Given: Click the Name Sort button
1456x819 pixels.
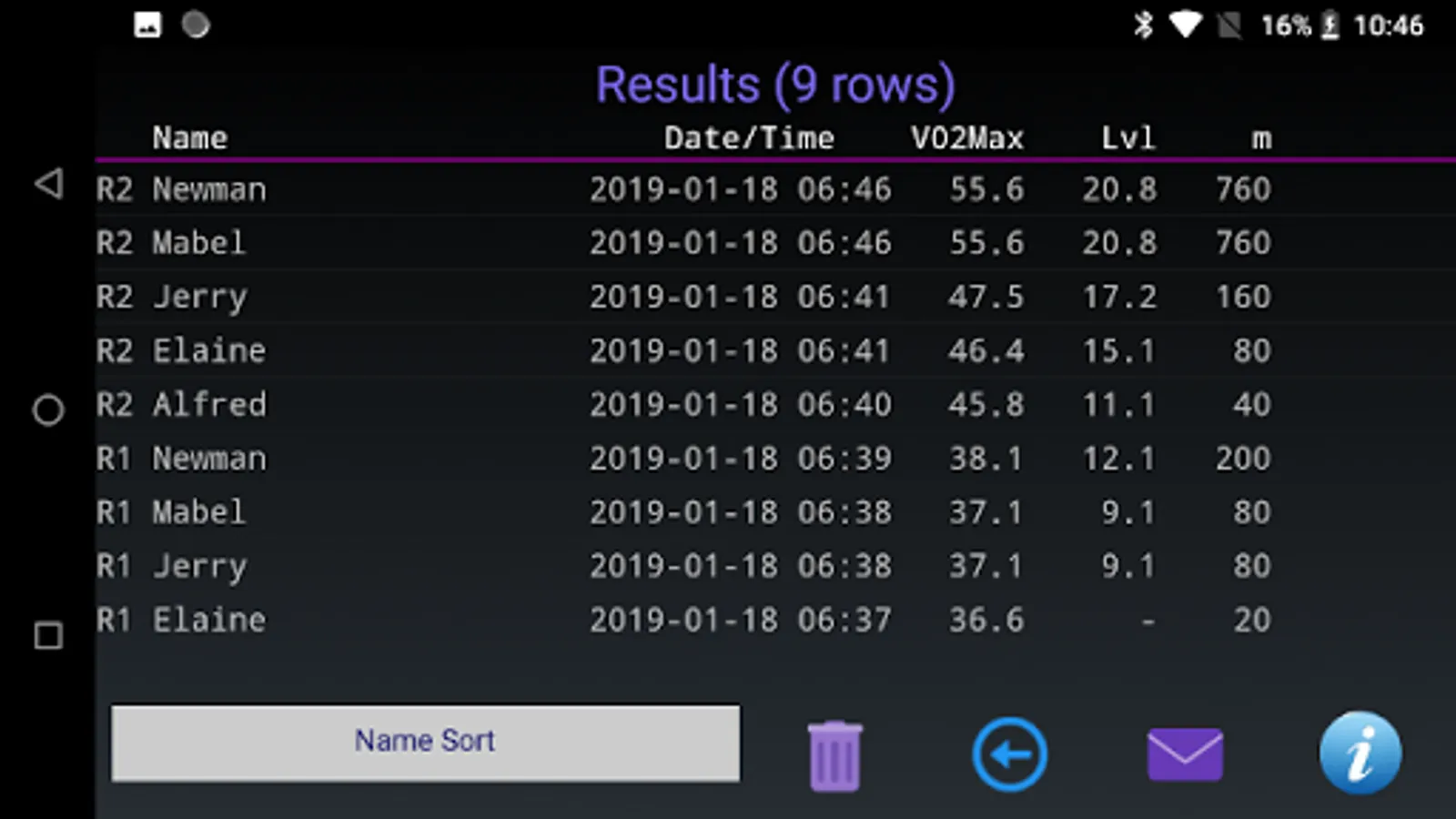Looking at the screenshot, I should 425,743.
